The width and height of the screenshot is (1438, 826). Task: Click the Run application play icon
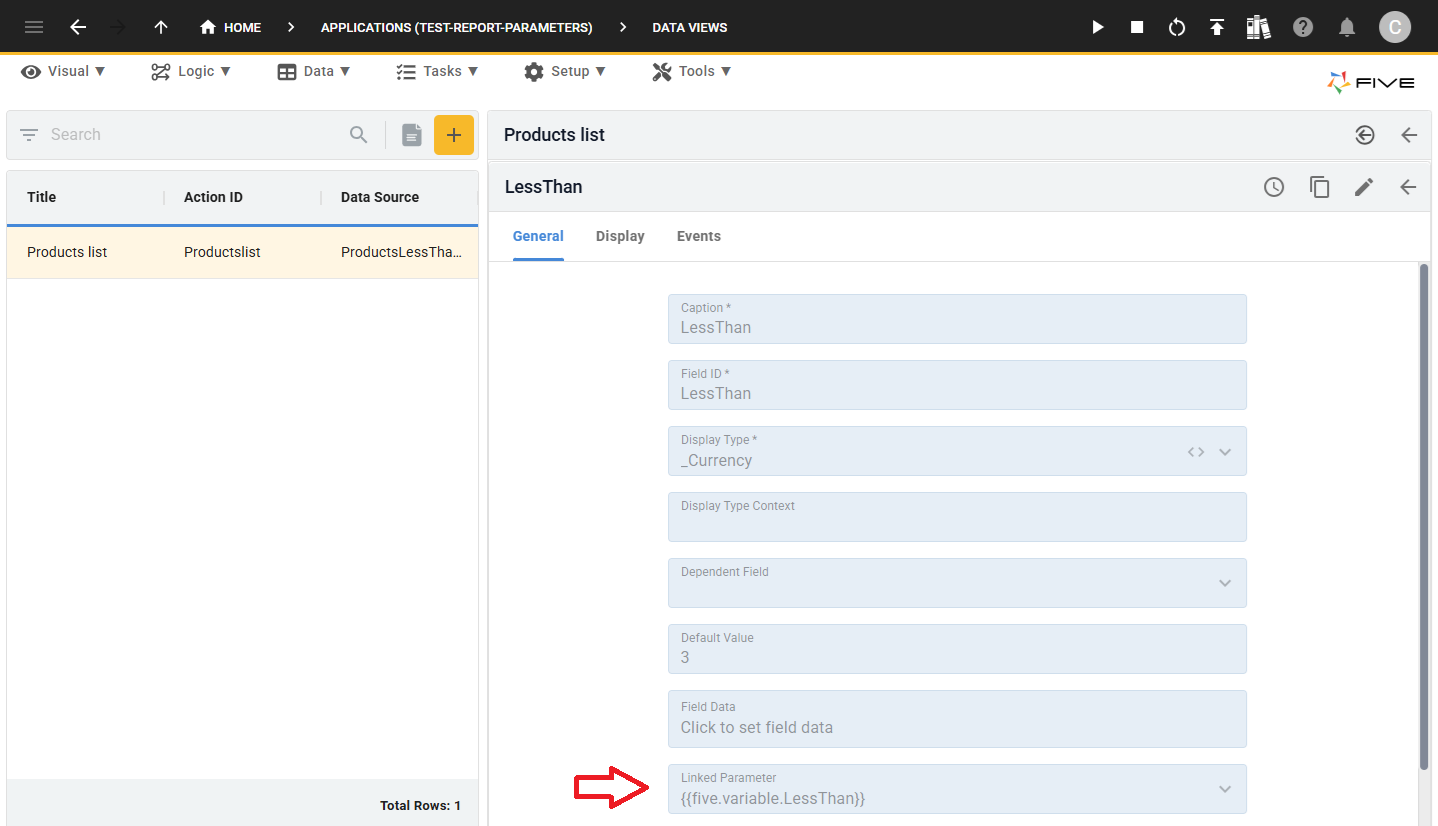point(1098,27)
